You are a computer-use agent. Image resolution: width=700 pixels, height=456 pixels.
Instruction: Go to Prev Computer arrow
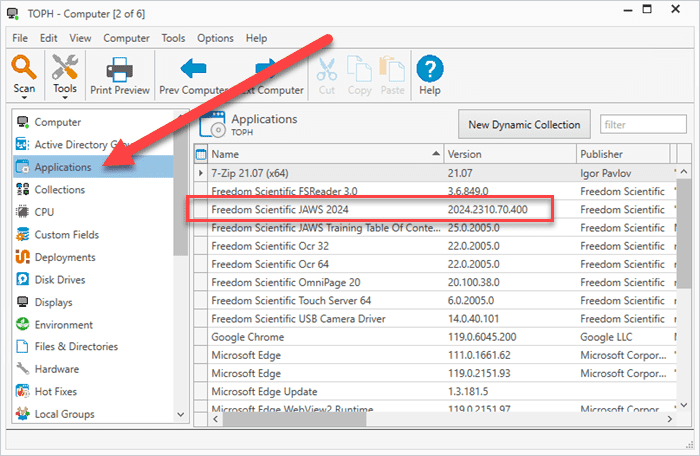click(193, 68)
